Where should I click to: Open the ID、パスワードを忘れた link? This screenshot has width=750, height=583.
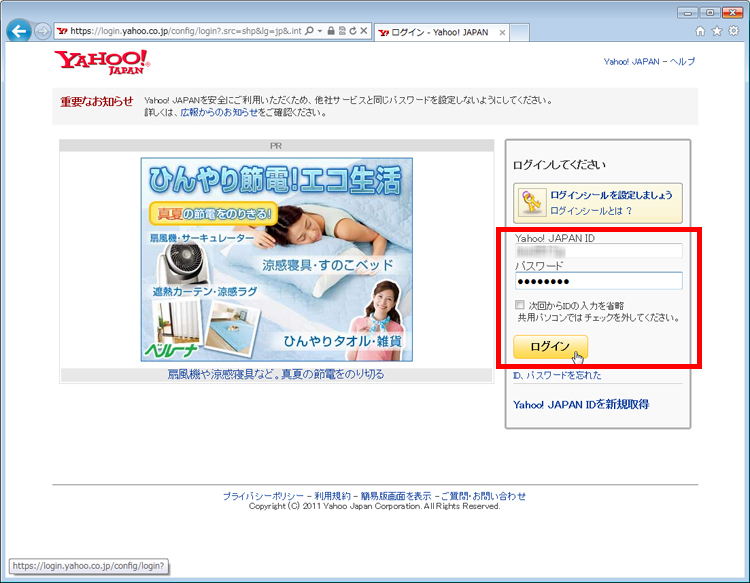(x=557, y=375)
